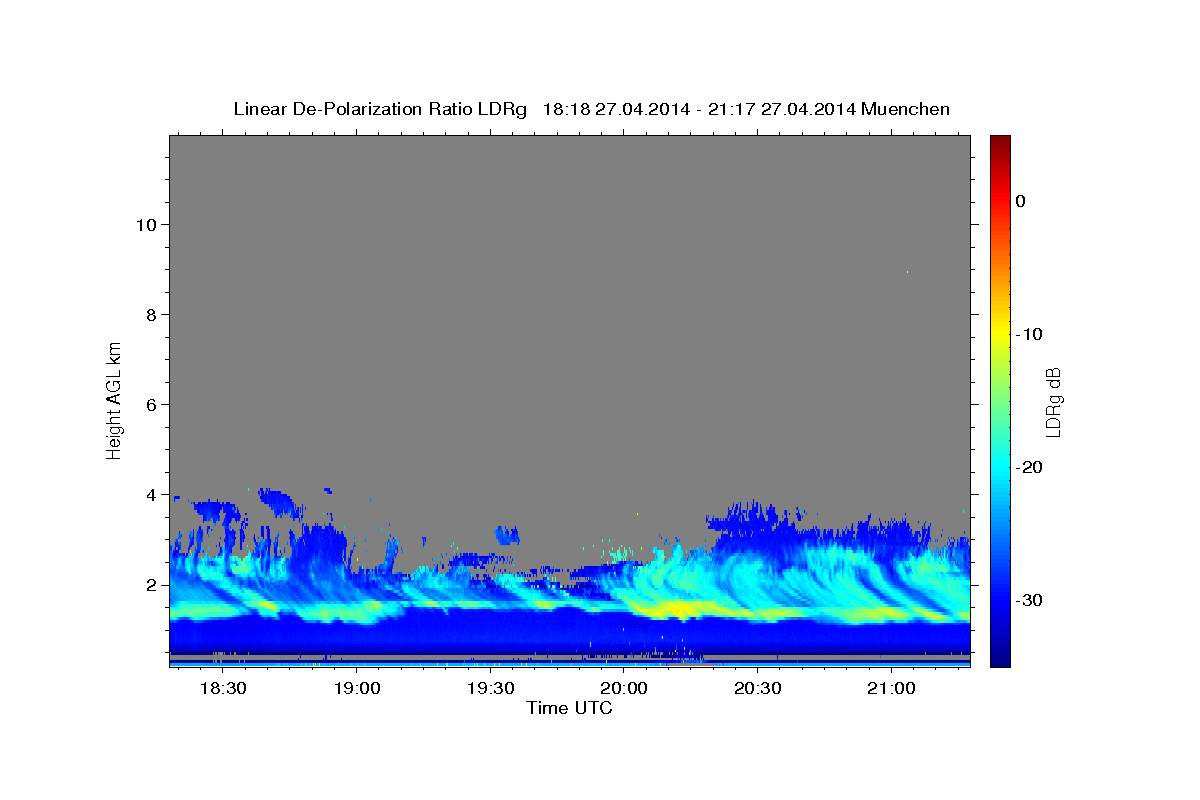
Task: Click the 21:00 time axis label
Action: click(891, 689)
